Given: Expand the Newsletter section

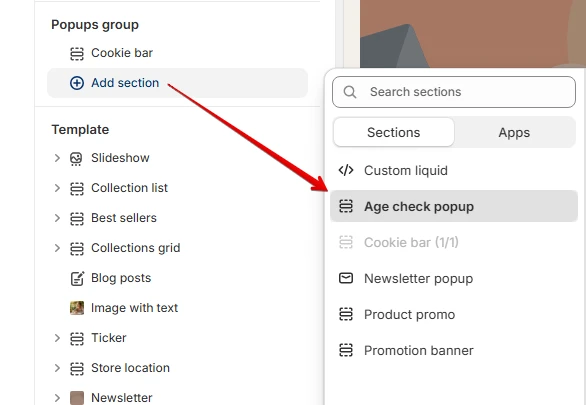Looking at the screenshot, I should coord(57,398).
